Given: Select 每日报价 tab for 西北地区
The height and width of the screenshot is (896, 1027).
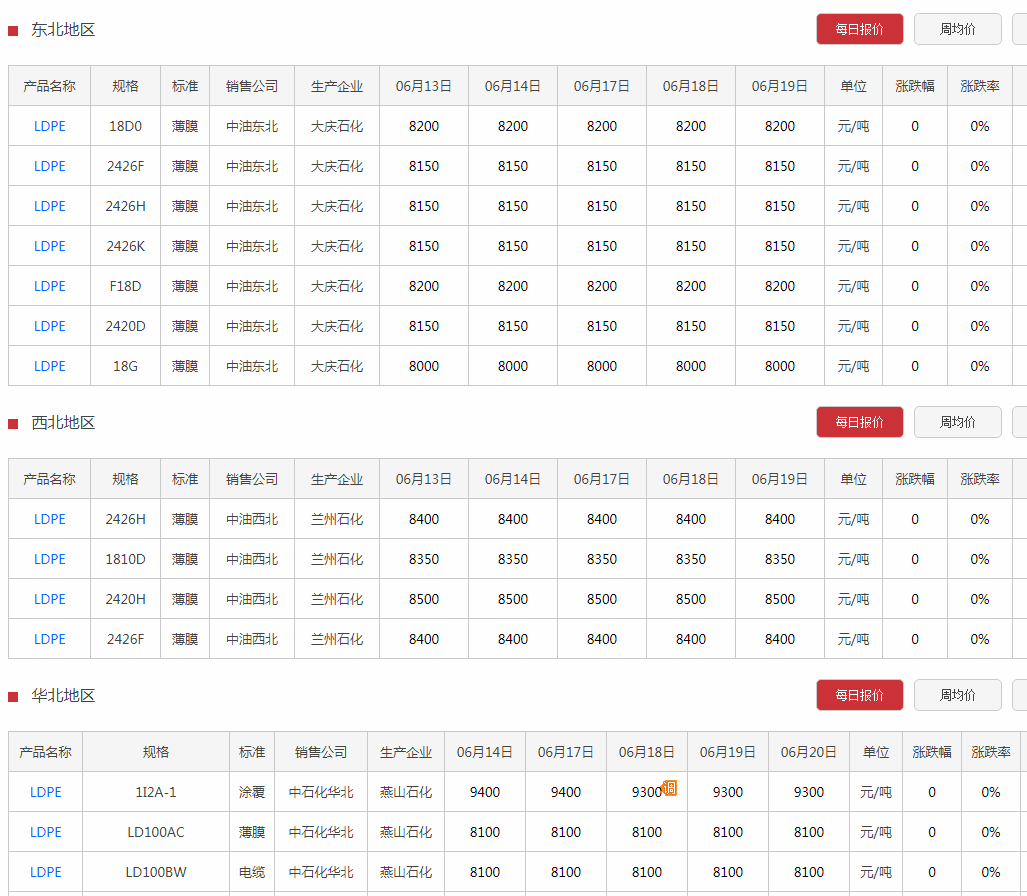Looking at the screenshot, I should tap(859, 422).
